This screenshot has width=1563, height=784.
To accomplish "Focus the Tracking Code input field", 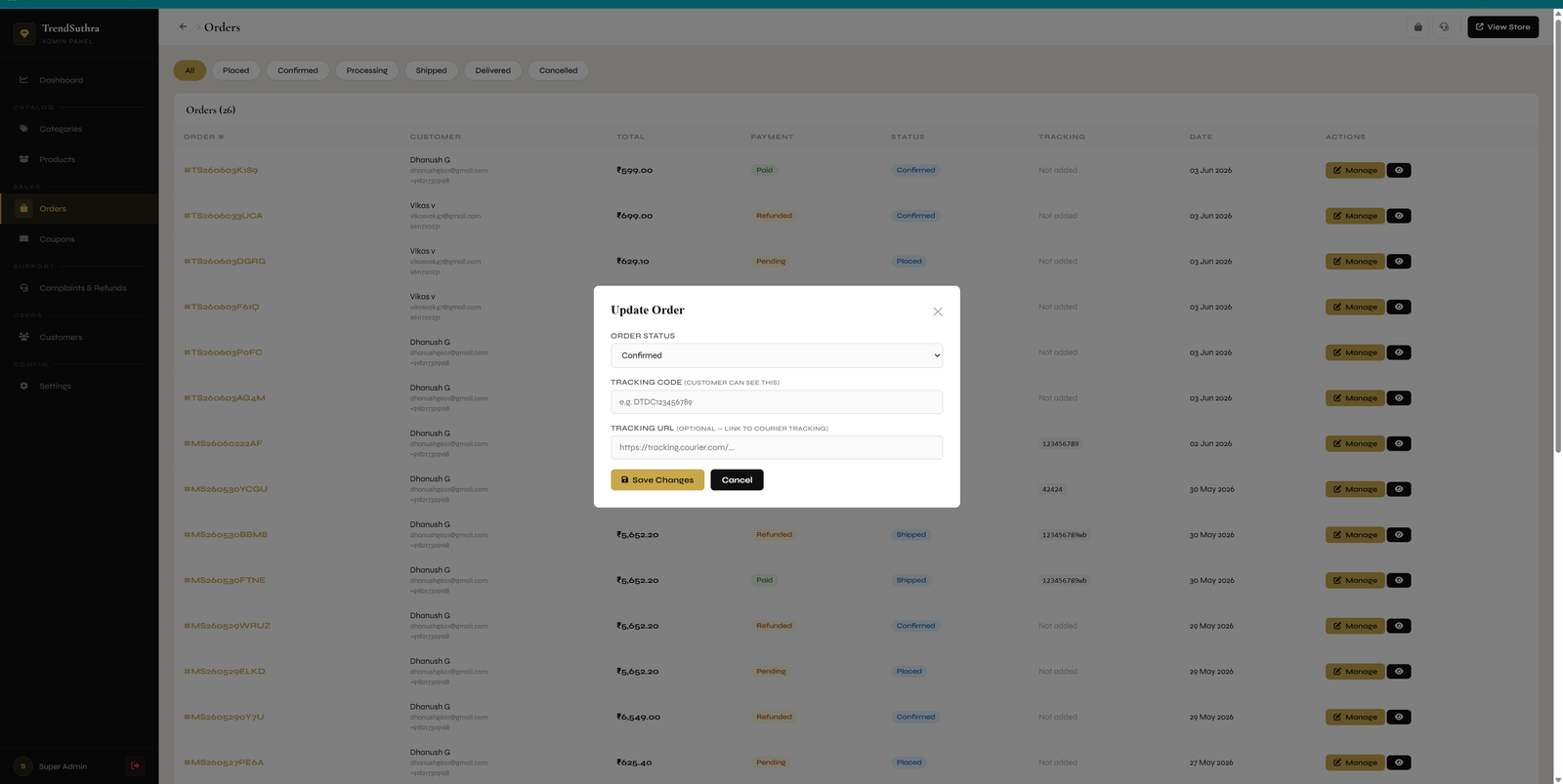I will (x=777, y=402).
